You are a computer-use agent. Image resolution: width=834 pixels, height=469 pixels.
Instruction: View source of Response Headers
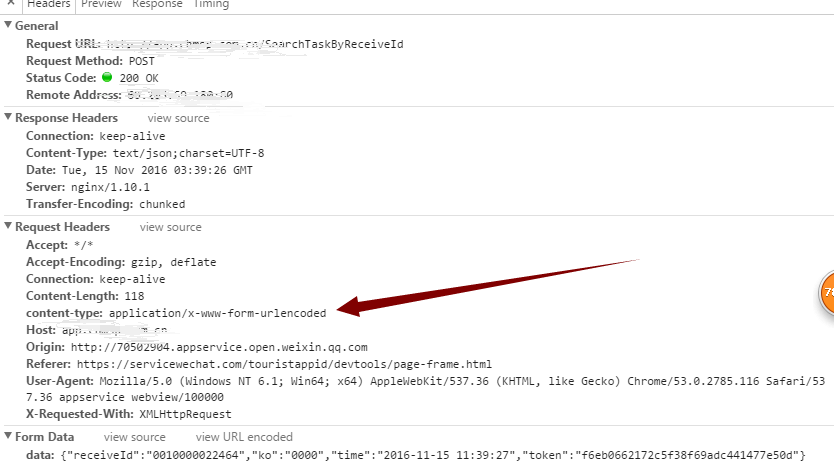coord(179,118)
